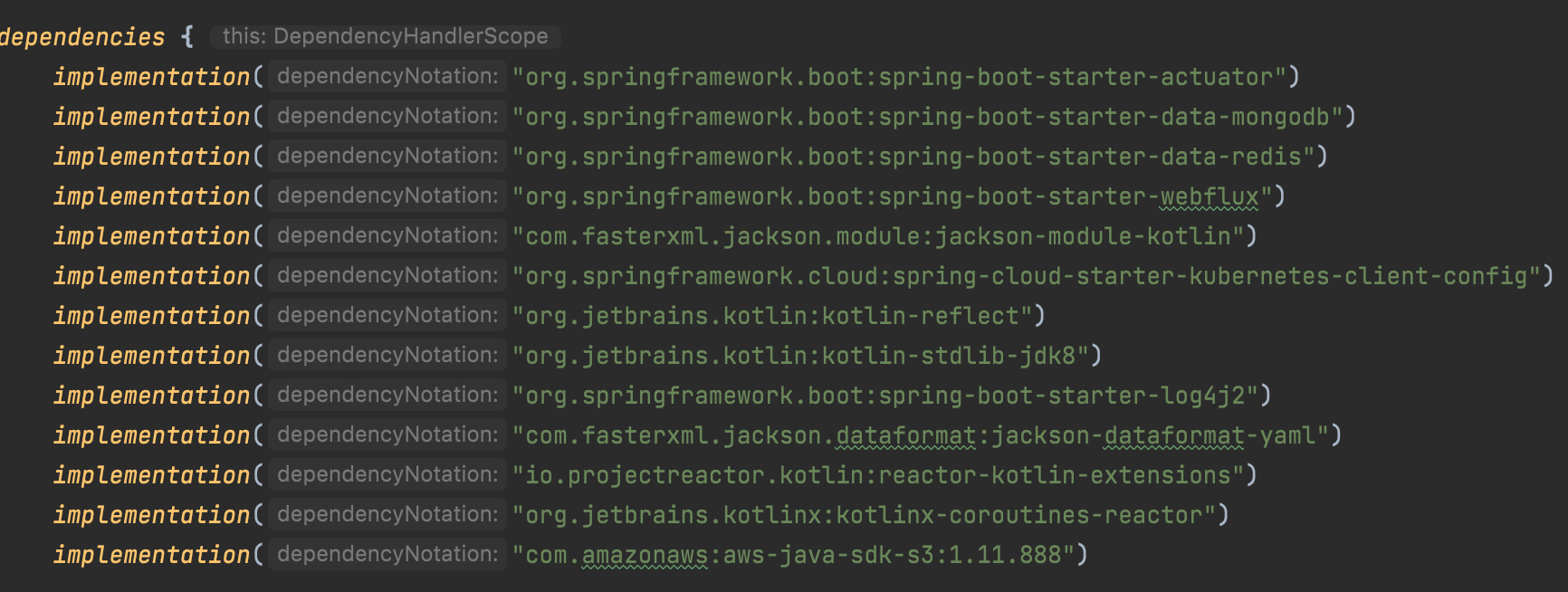Click the spring-boot-starter-data-redis dependency string
Screen dimensions: 1568x592
coord(913,157)
